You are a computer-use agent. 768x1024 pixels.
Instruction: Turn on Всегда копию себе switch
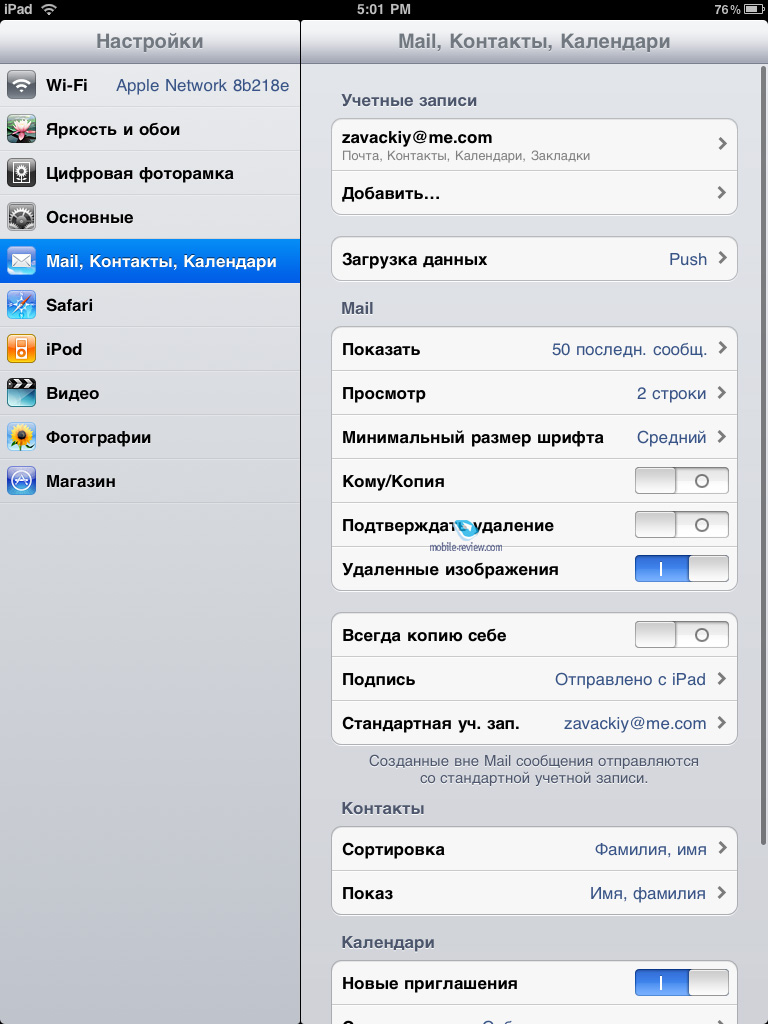(x=682, y=635)
